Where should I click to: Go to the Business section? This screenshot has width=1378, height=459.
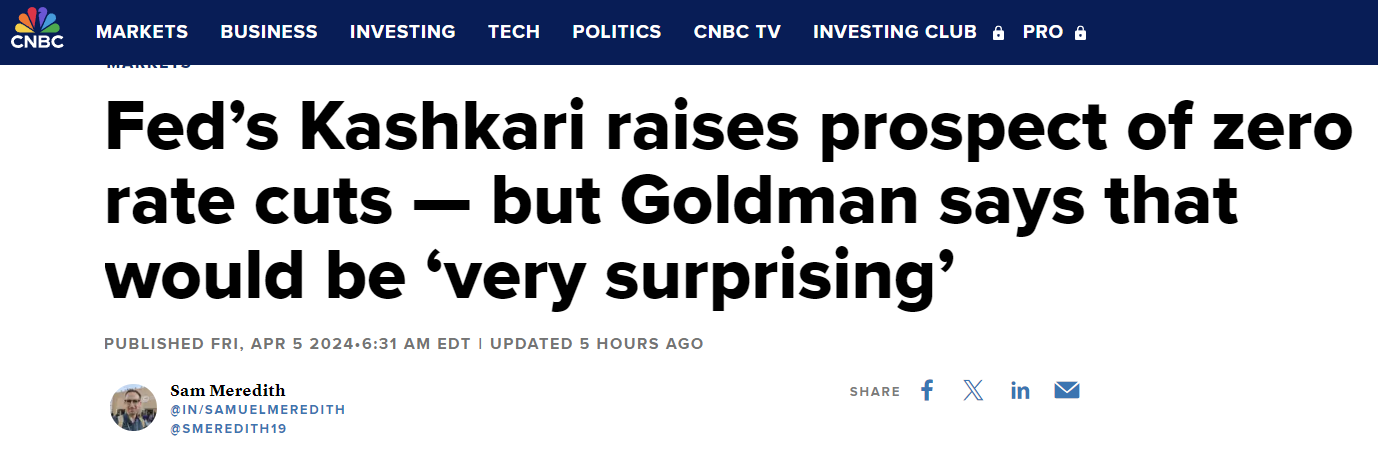point(269,32)
